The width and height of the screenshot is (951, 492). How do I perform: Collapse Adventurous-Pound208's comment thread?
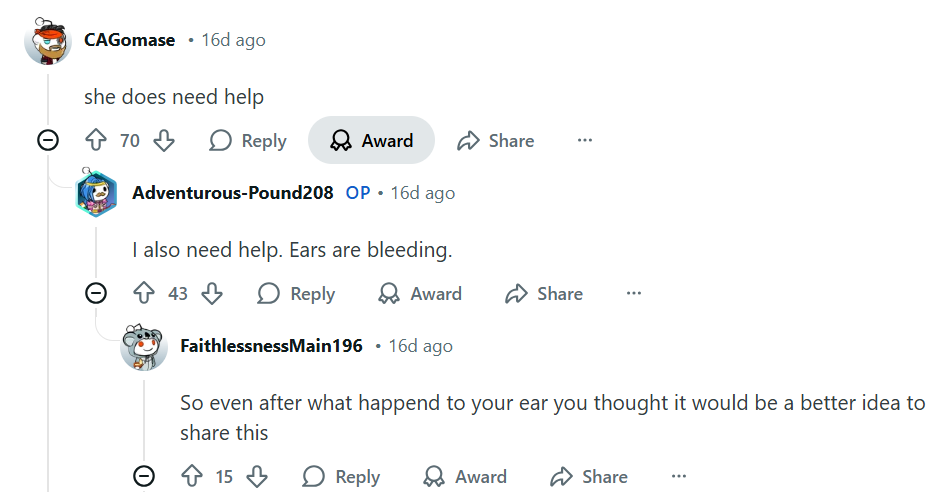pyautogui.click(x=96, y=294)
